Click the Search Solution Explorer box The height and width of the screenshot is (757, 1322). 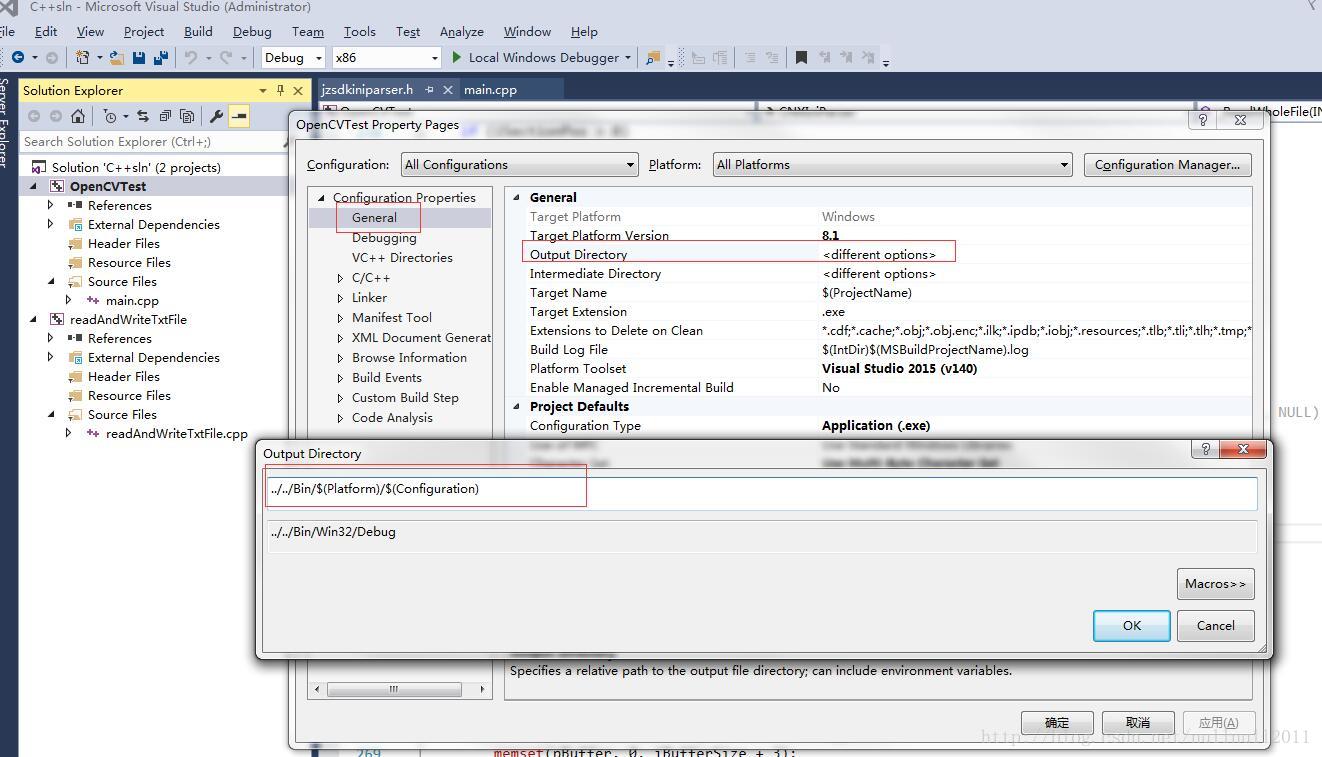click(x=150, y=142)
